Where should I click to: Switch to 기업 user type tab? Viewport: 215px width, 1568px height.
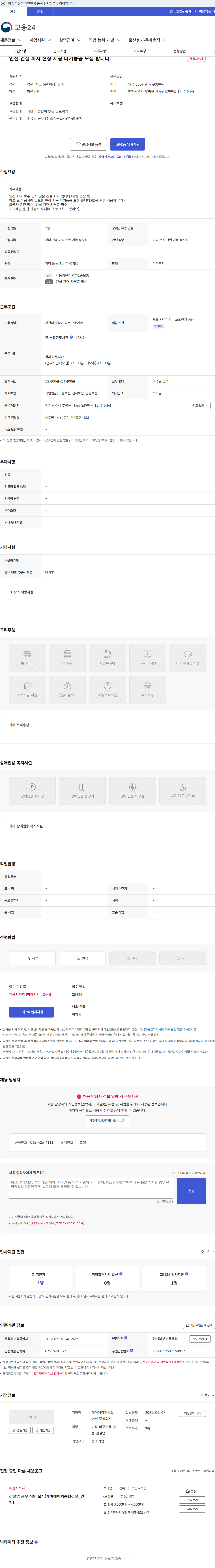40,12
